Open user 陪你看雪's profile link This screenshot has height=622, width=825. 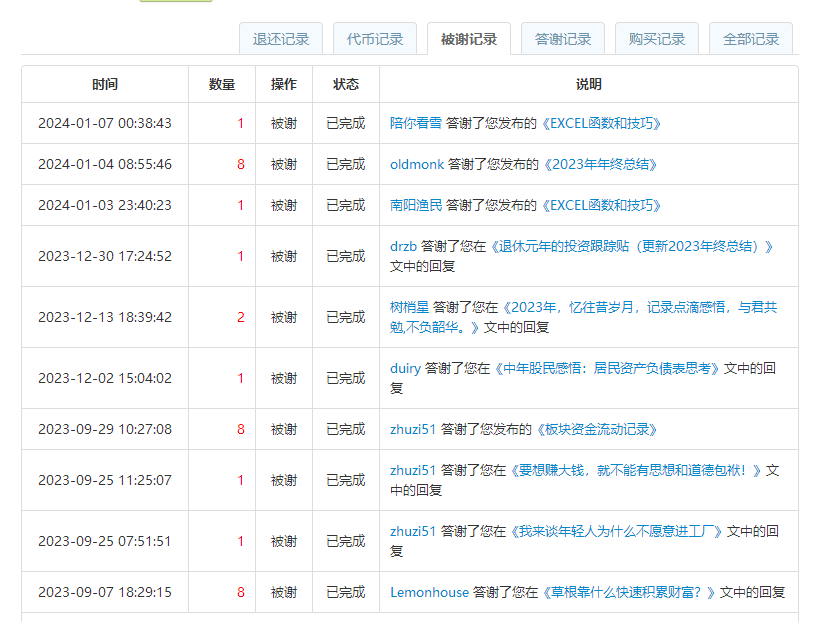(x=416, y=124)
